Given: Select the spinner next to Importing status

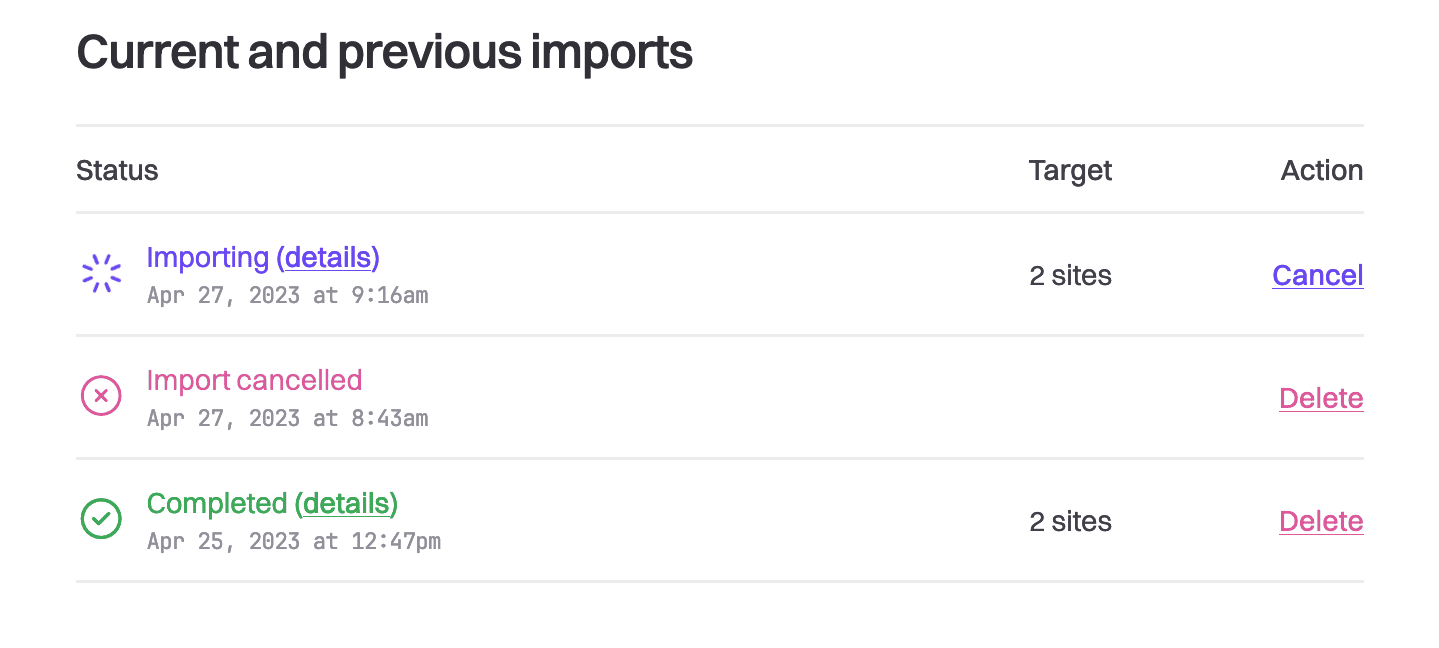Looking at the screenshot, I should coord(100,272).
